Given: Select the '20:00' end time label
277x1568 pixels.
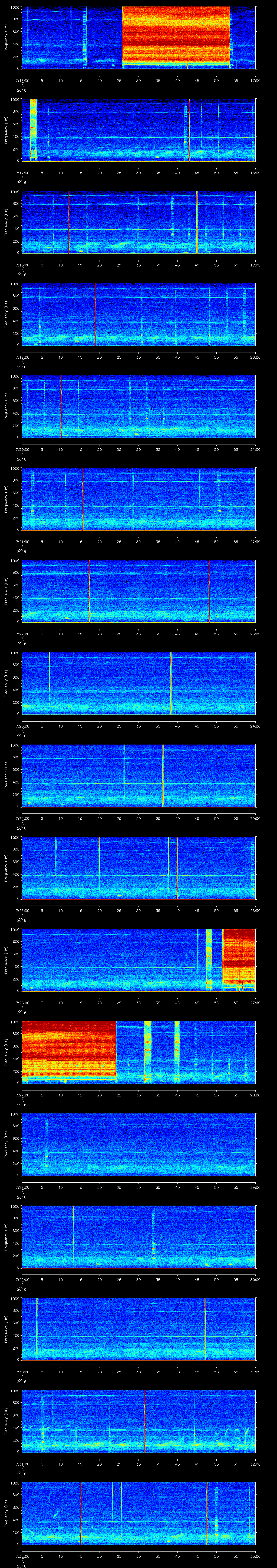Looking at the screenshot, I should tap(255, 357).
